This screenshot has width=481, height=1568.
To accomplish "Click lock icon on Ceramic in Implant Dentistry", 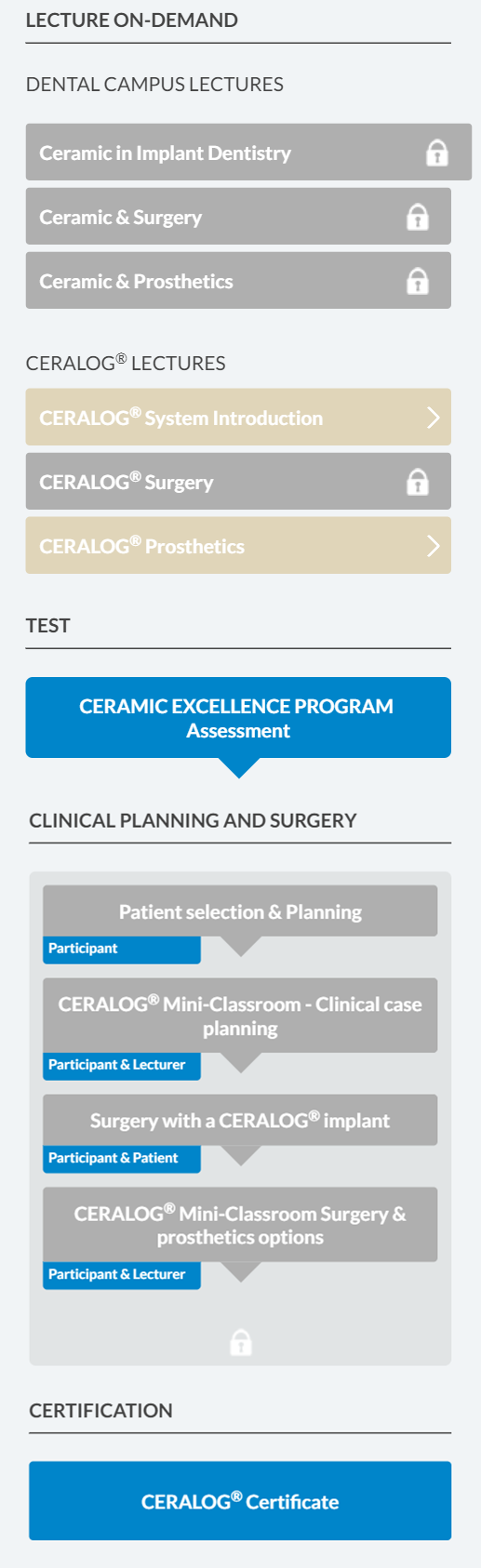I will click(436, 153).
